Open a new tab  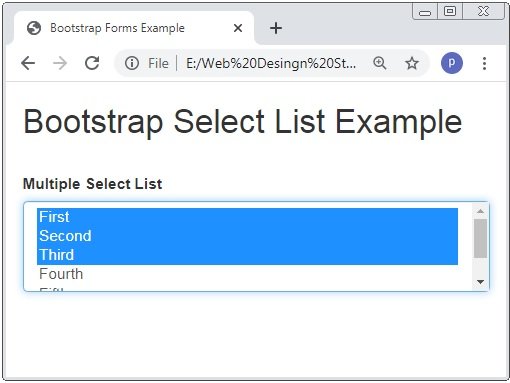tap(276, 28)
